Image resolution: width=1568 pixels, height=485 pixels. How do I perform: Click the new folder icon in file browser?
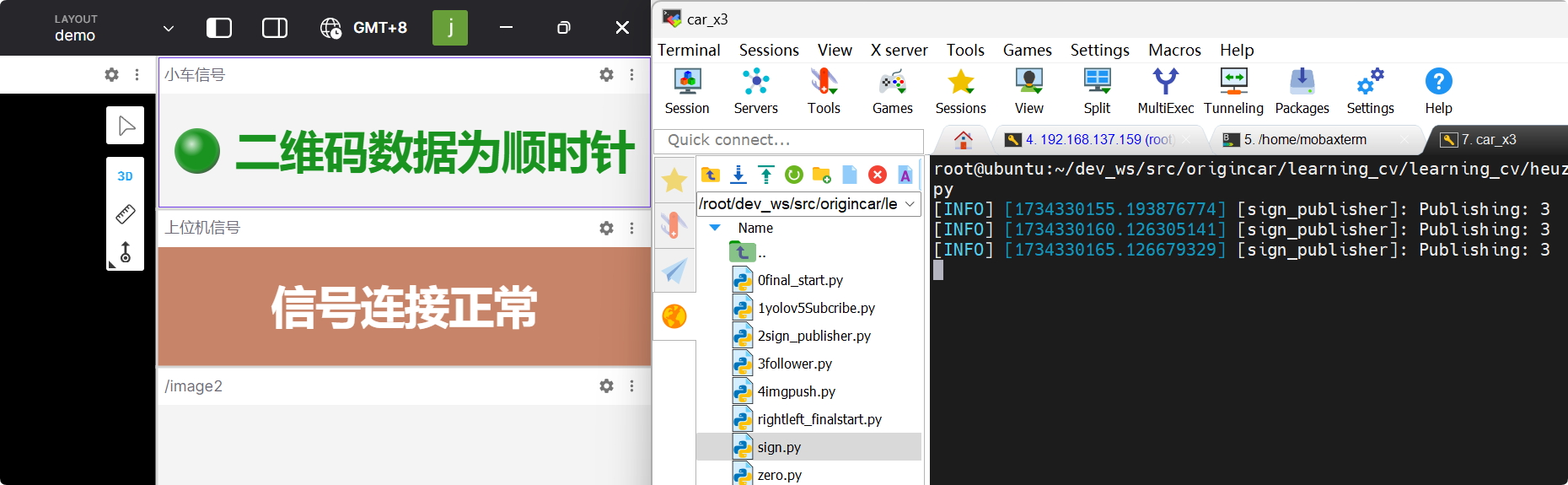tap(821, 175)
